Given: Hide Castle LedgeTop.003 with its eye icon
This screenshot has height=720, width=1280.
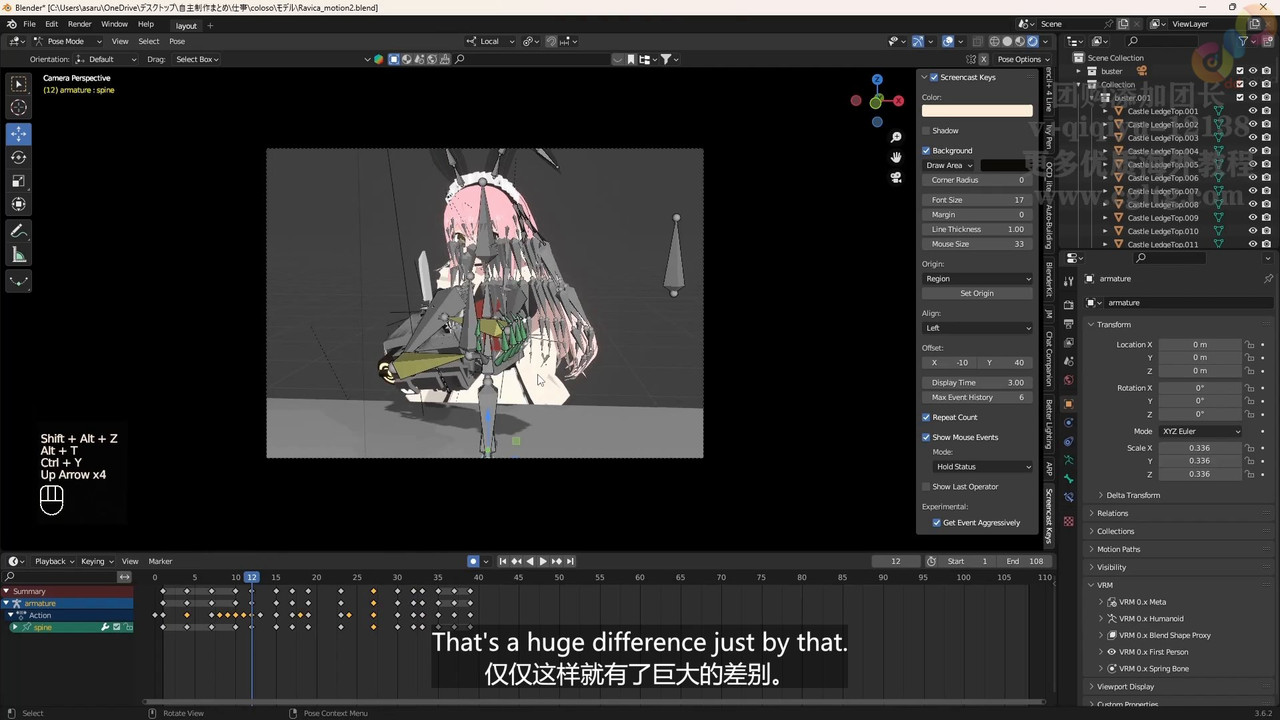Looking at the screenshot, I should tap(1253, 138).
